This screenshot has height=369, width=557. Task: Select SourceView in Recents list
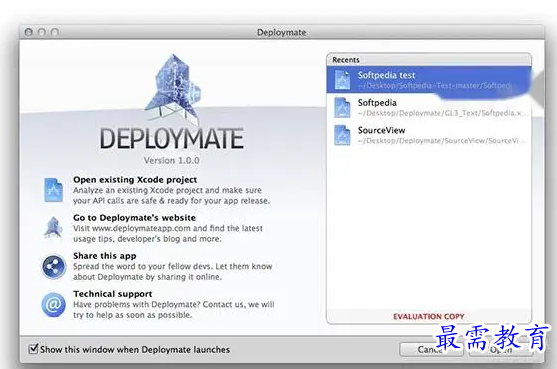pos(429,135)
